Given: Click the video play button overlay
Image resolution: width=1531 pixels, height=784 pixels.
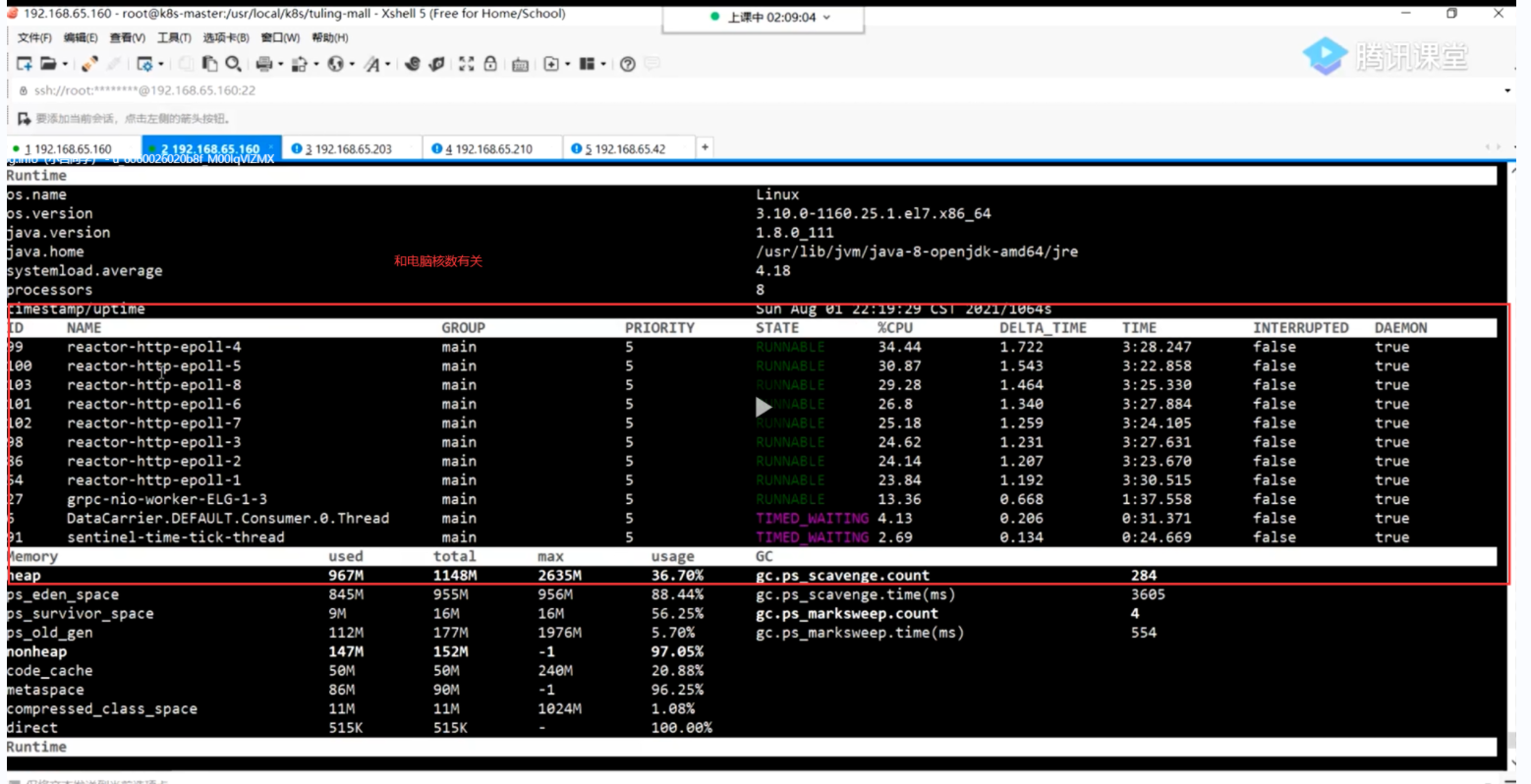Looking at the screenshot, I should (763, 407).
